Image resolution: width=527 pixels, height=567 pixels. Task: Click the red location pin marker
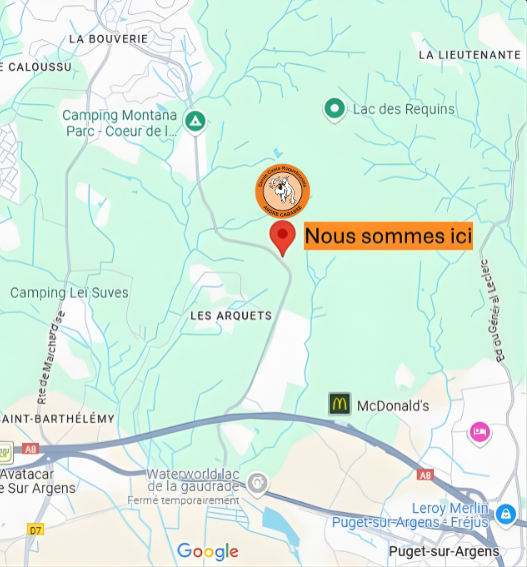[x=282, y=238]
